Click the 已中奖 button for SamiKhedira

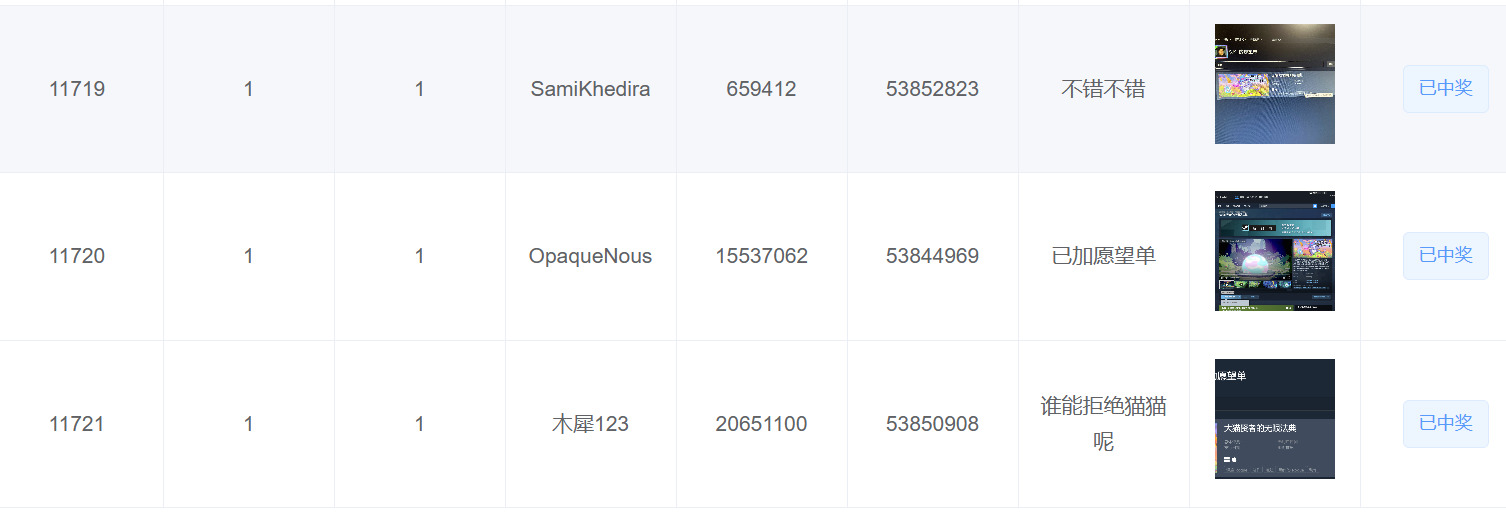(x=1445, y=89)
